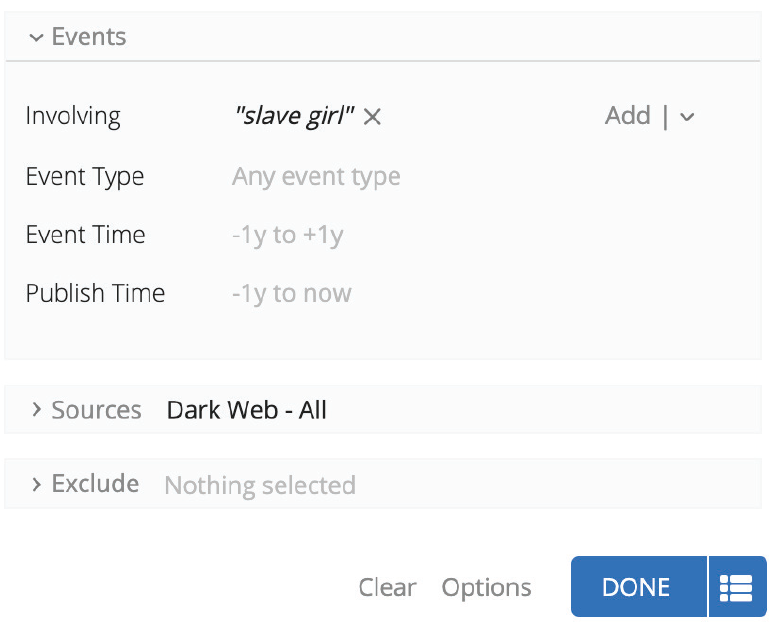776x635 pixels.
Task: Click the Involving row label
Action: (x=73, y=116)
